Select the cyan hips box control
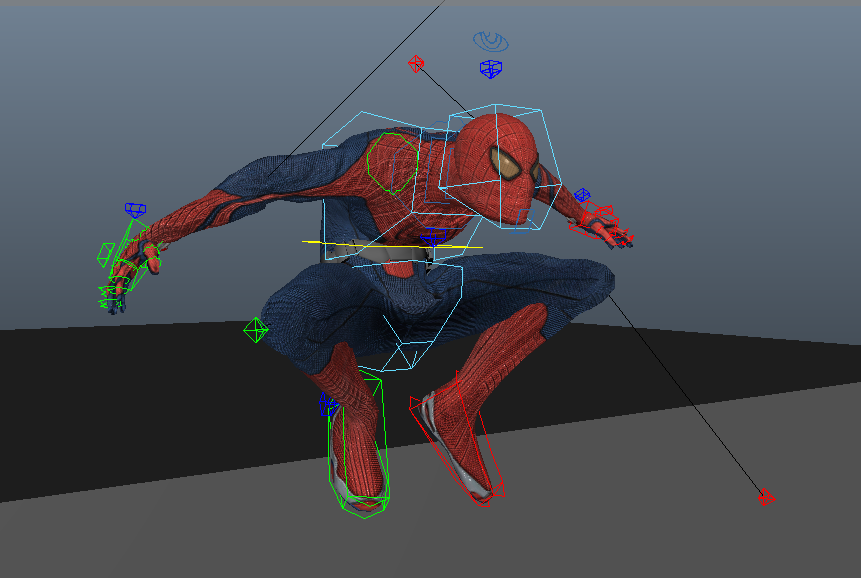861x578 pixels. pyautogui.click(x=409, y=317)
